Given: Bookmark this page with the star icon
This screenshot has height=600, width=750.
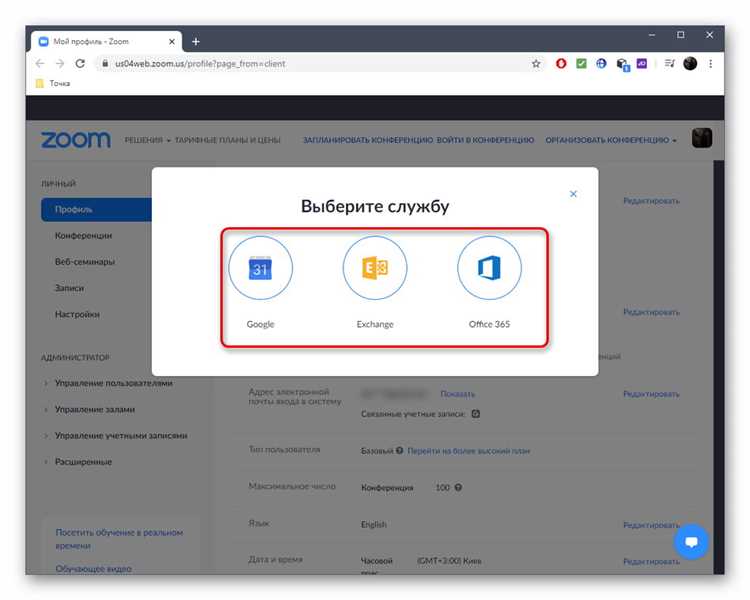Looking at the screenshot, I should coord(536,64).
